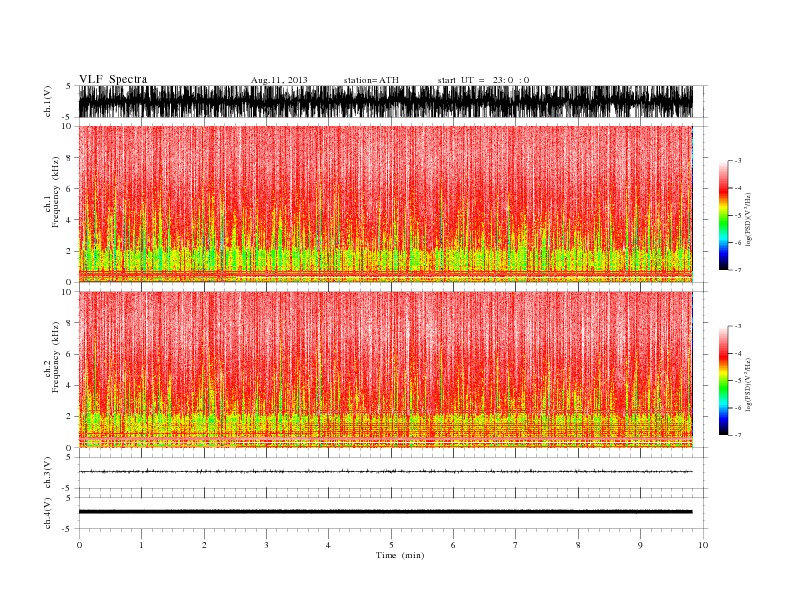Click the '10' tick on the Time axis

(x=703, y=545)
